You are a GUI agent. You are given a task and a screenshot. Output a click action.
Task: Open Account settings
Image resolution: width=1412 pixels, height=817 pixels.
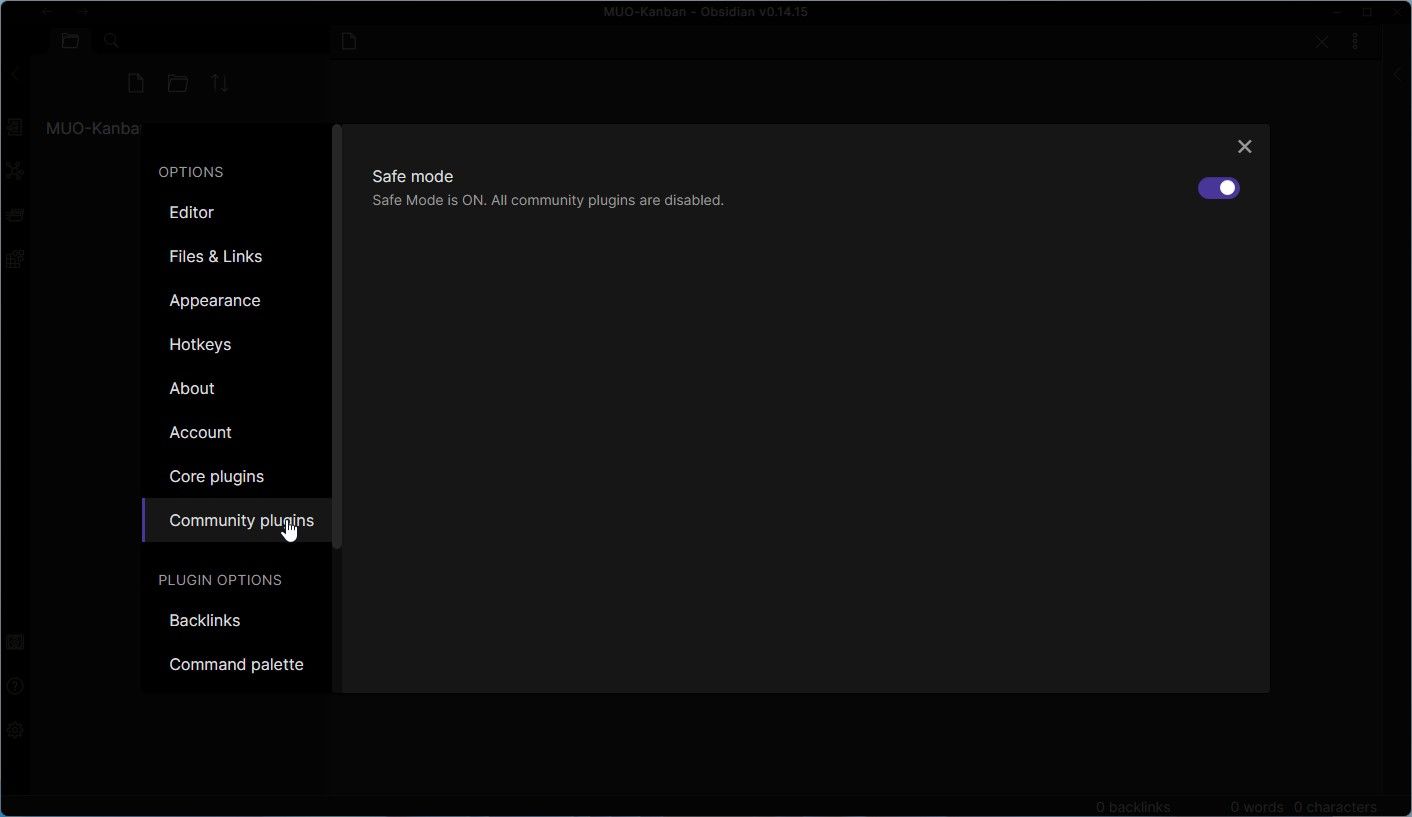point(200,432)
